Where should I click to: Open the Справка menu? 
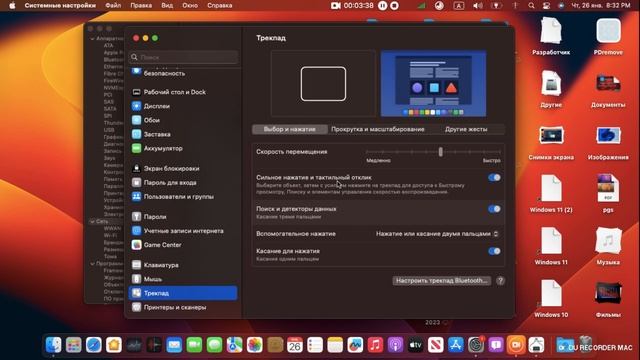pyautogui.click(x=220, y=6)
